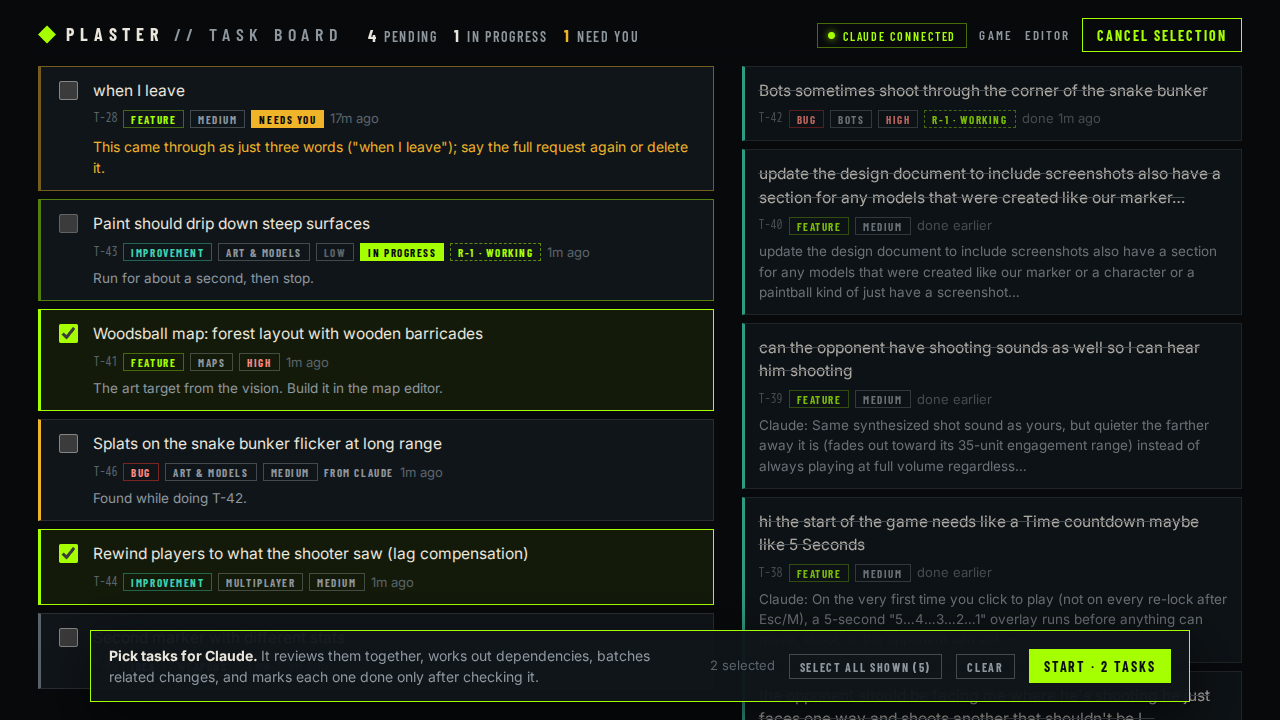Screen dimensions: 1280x720
Task: Click the "2 selected" count label
Action: coord(742,666)
